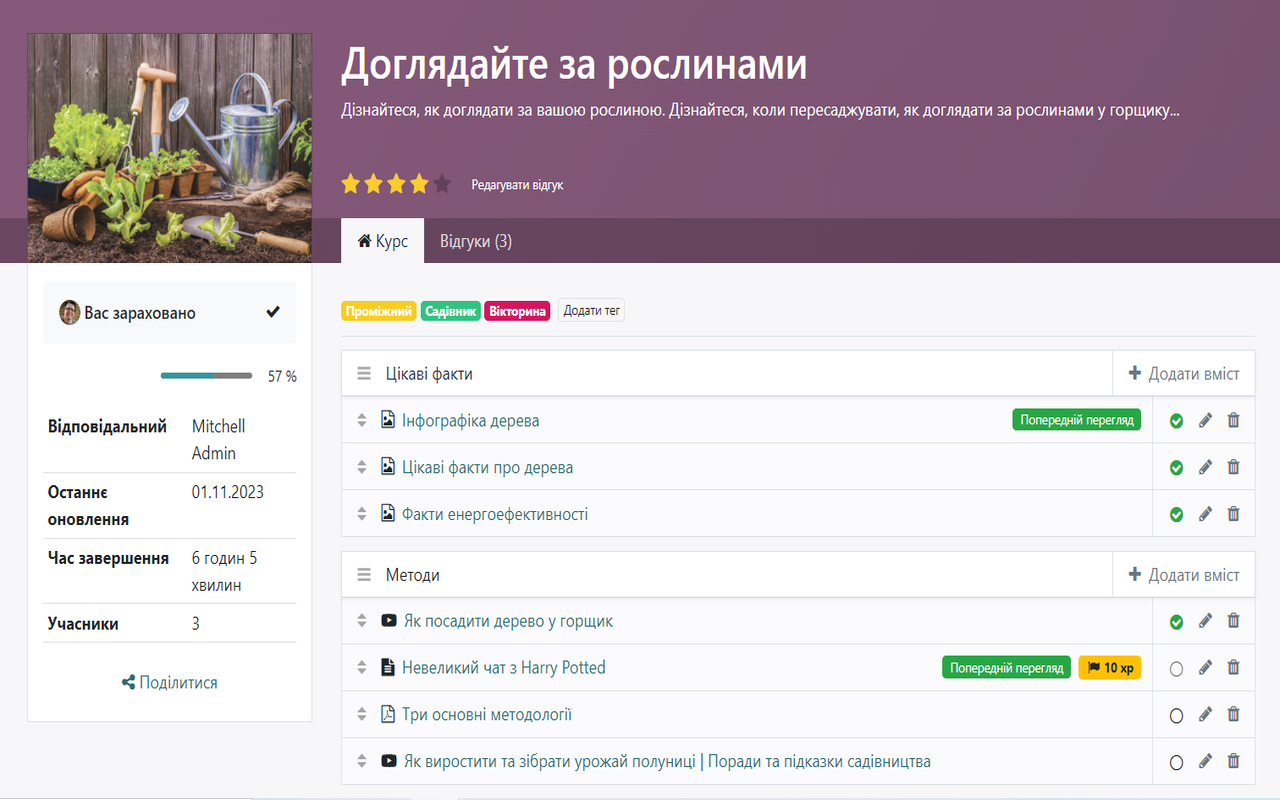
Task: Edit Як посадити дерево у горщик lesson
Action: 1205,621
